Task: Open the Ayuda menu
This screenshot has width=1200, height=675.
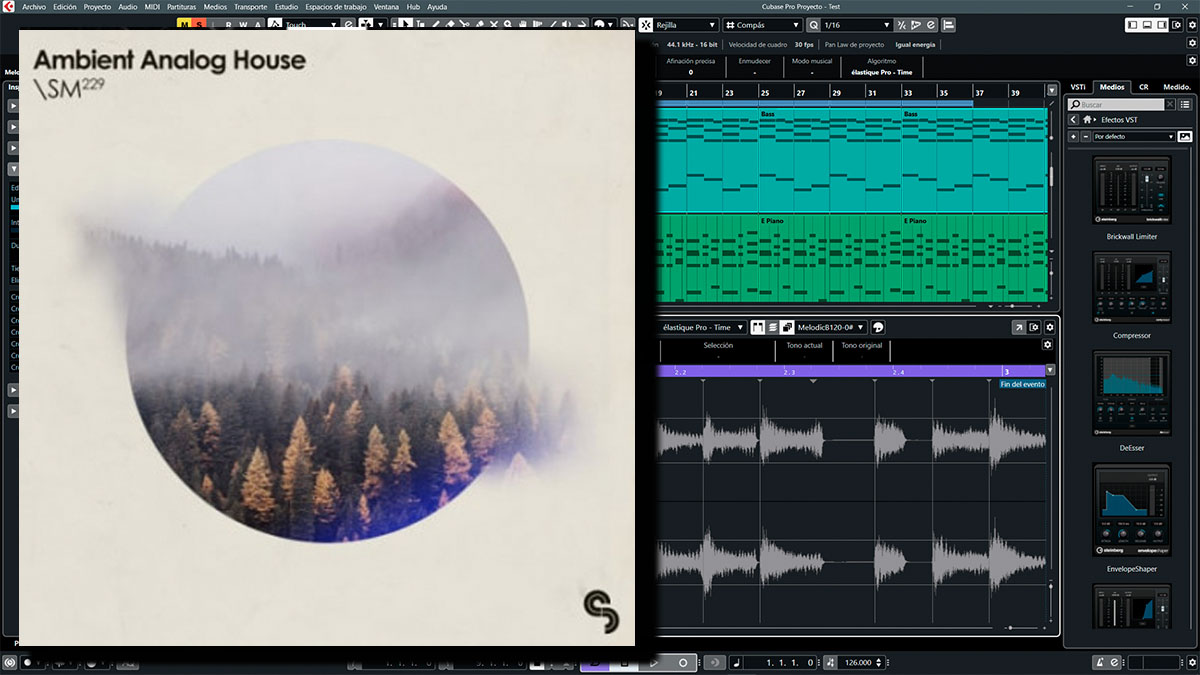Action: click(x=437, y=6)
